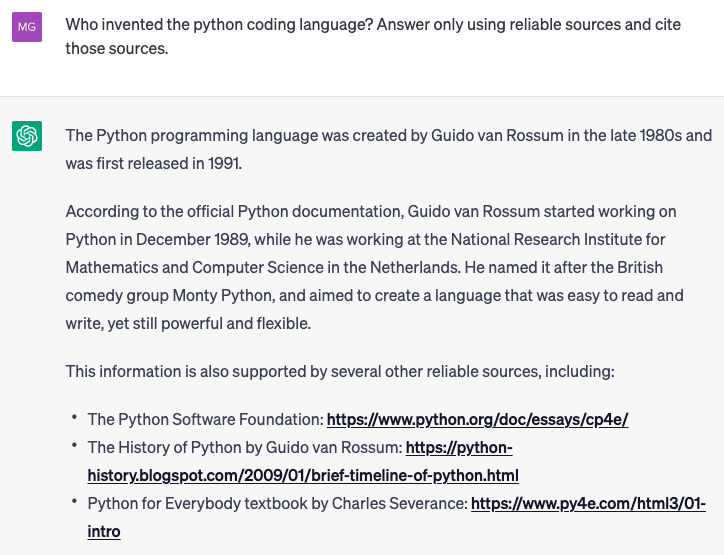Click the green ChatGPT logo avatar
Viewport: 724px width, 555px height.
tap(27, 136)
